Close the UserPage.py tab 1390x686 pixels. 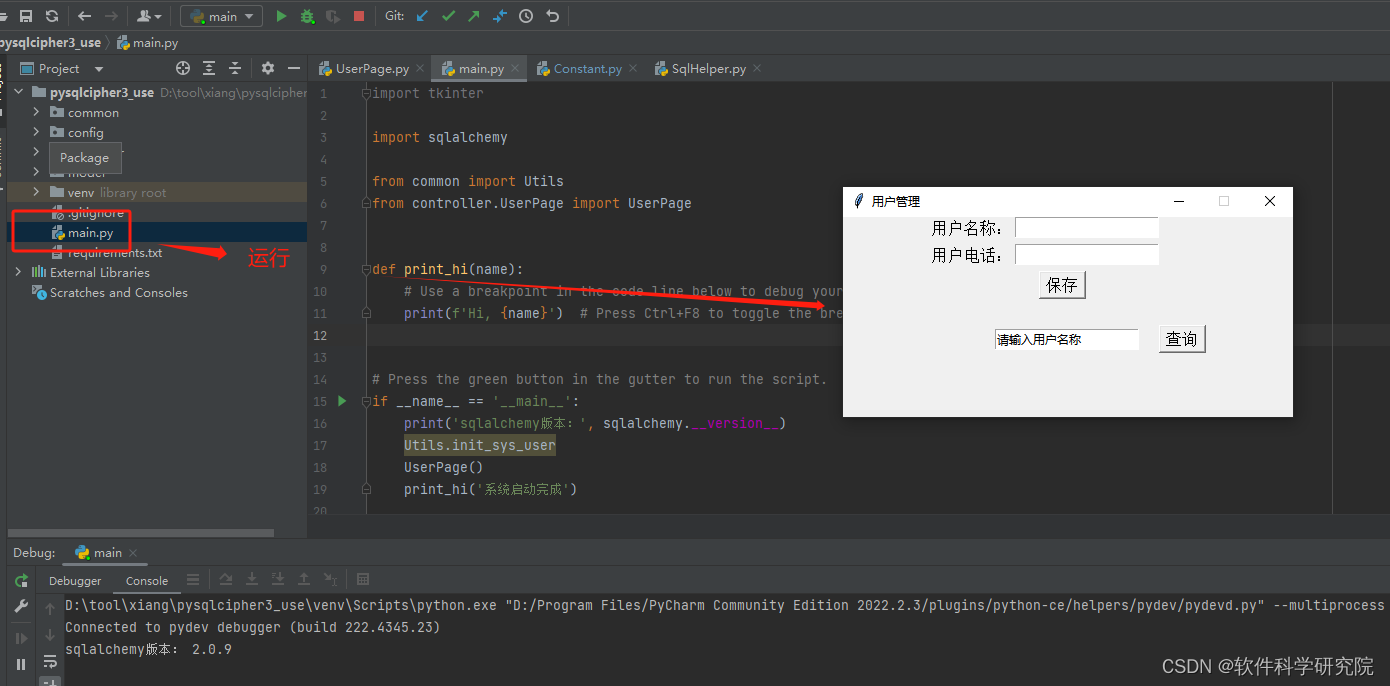(x=421, y=69)
